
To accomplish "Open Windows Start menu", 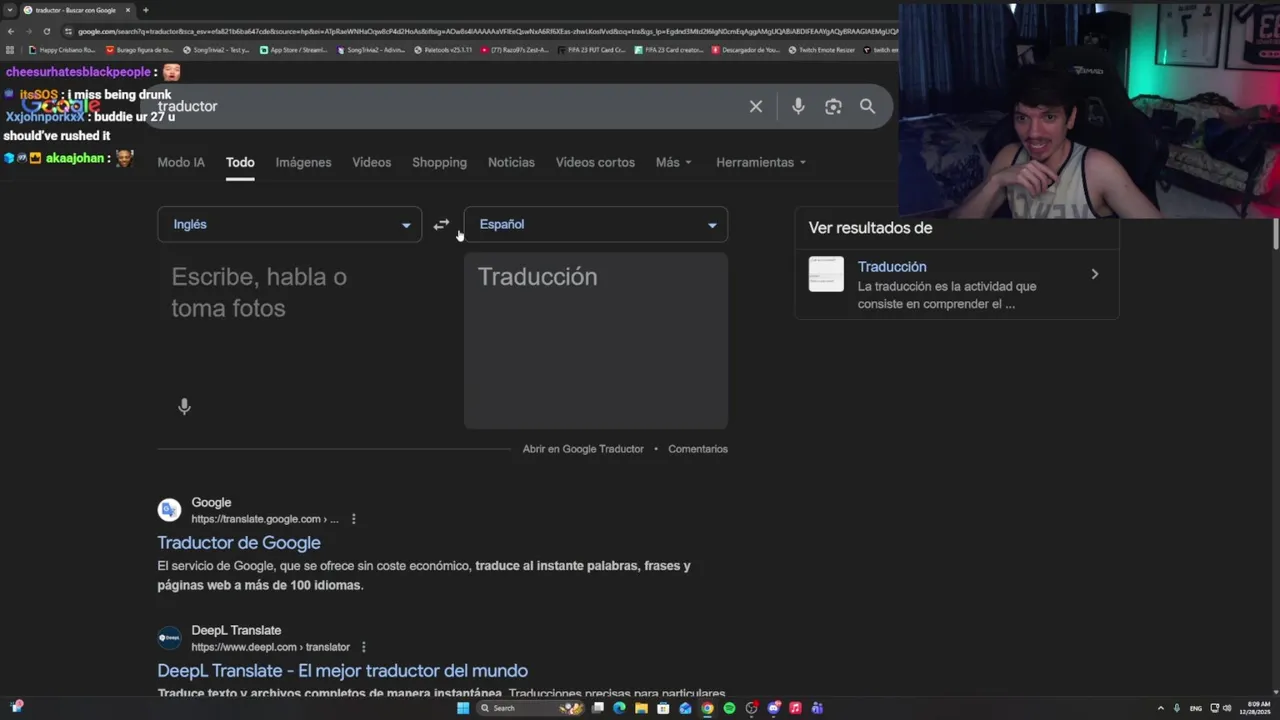I will (x=463, y=708).
